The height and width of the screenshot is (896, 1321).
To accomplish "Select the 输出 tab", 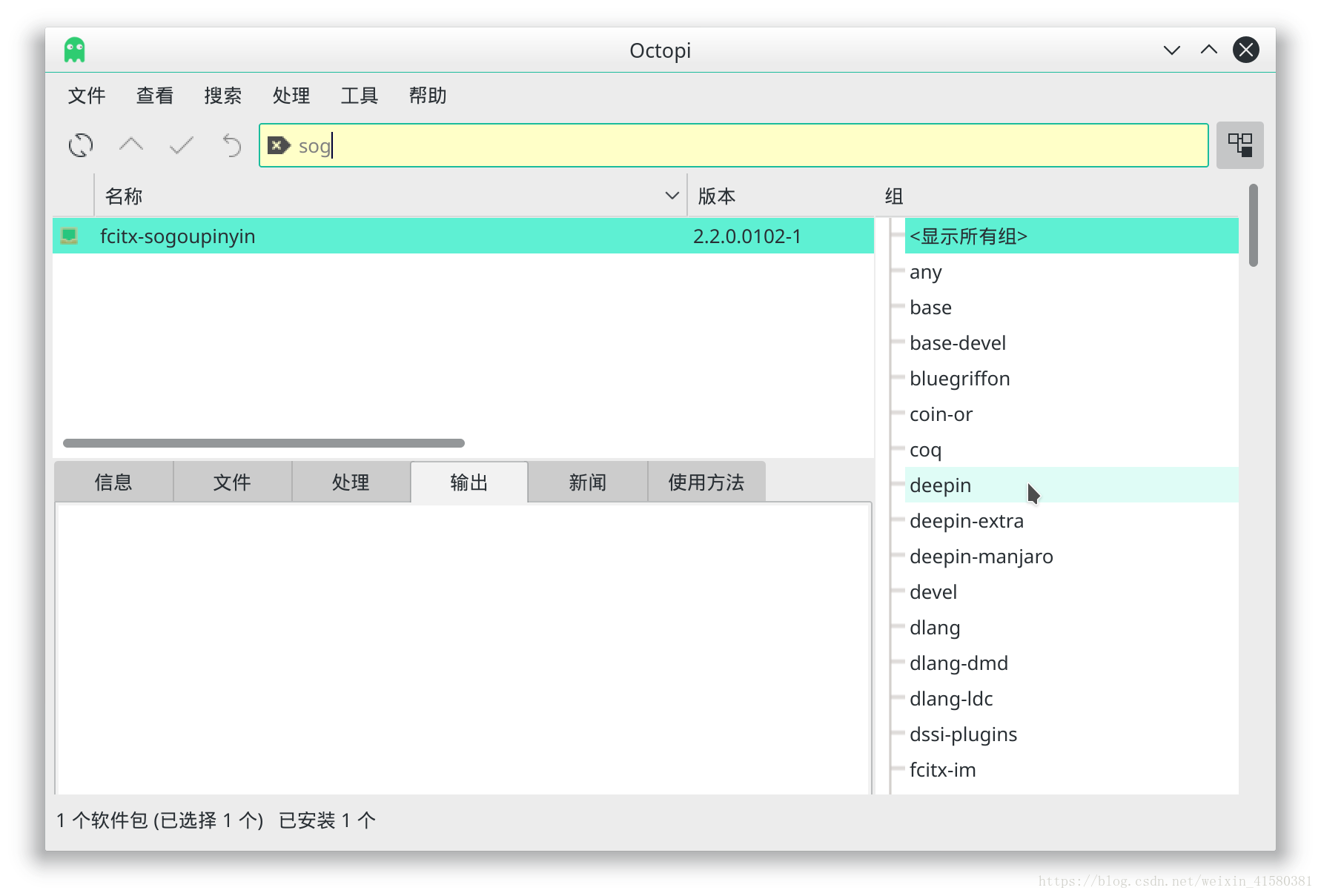I will point(469,482).
